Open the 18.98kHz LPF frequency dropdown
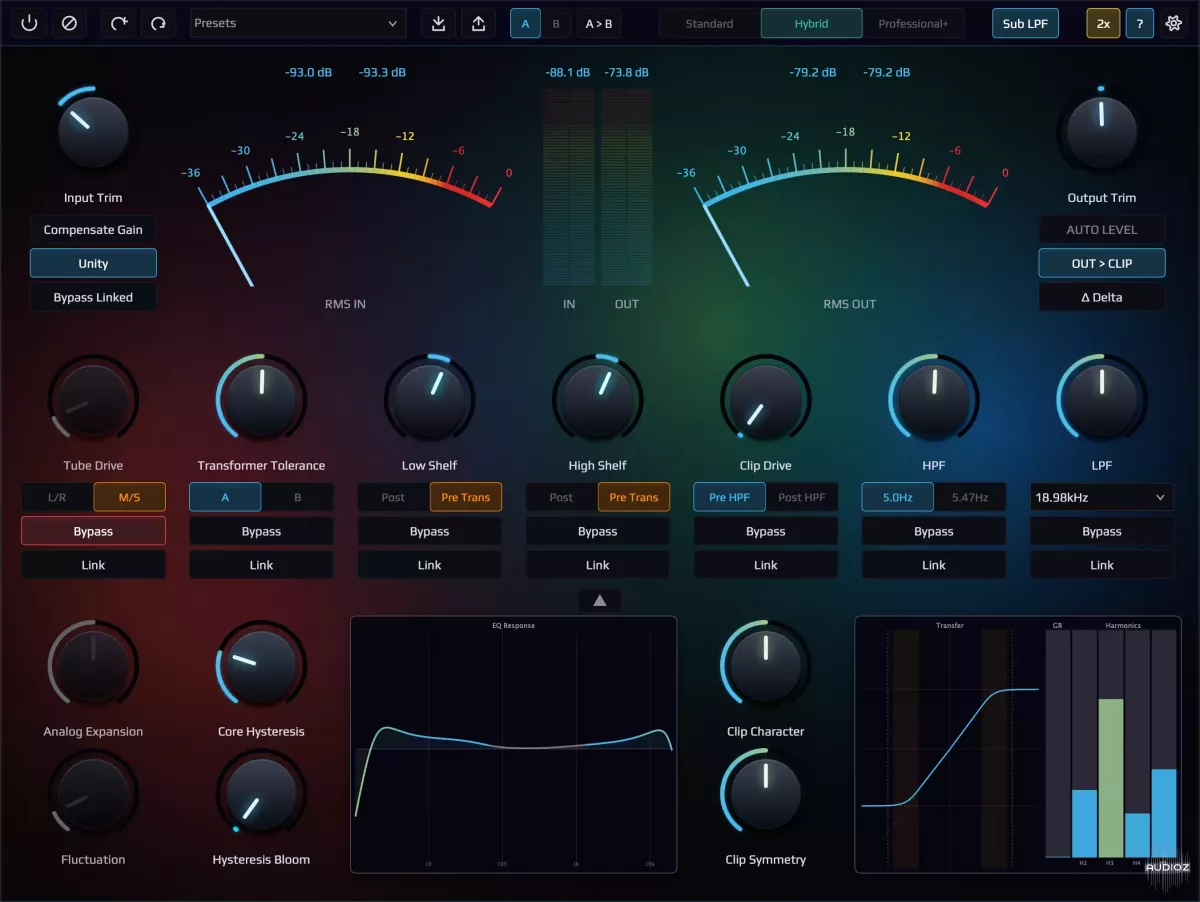The width and height of the screenshot is (1200, 902). click(x=1101, y=497)
